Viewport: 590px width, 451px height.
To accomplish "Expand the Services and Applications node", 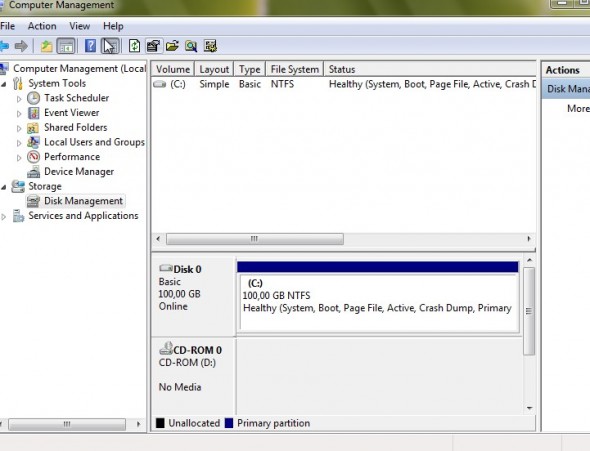I will pyautogui.click(x=4, y=217).
